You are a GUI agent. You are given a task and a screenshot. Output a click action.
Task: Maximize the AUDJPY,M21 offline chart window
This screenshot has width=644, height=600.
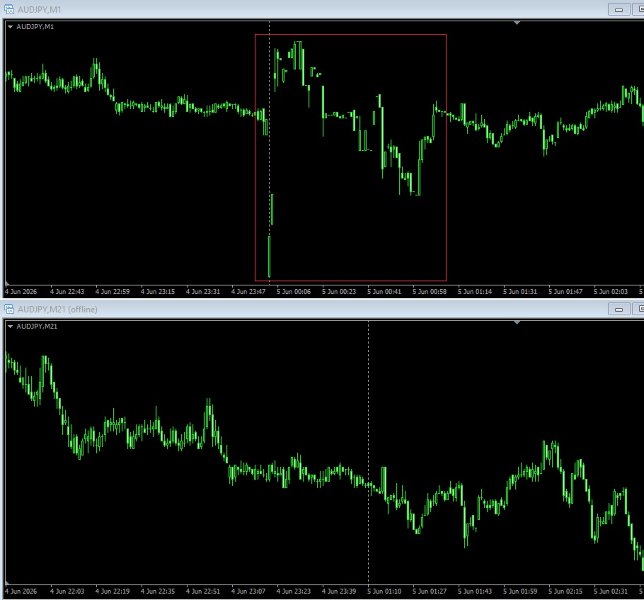pyautogui.click(x=639, y=309)
